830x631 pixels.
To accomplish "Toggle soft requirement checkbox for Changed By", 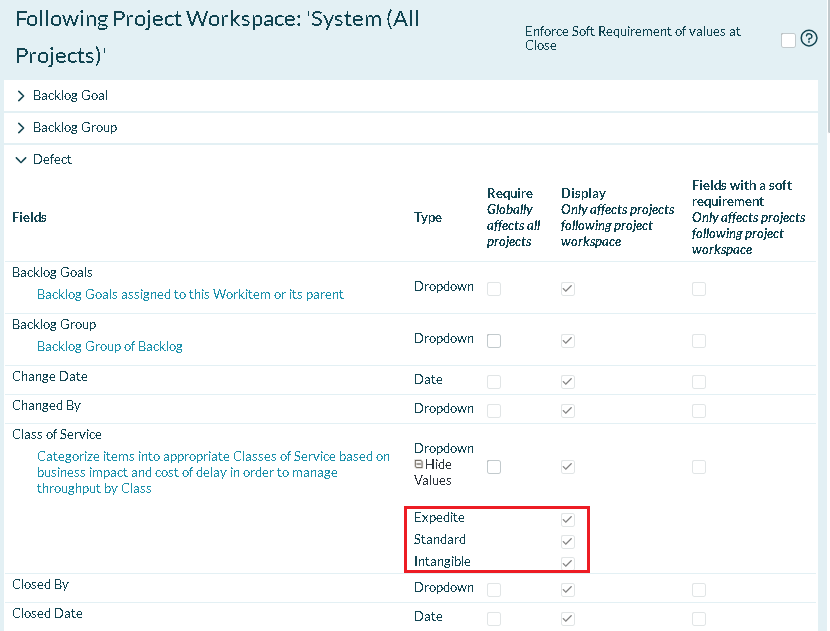I will [699, 410].
